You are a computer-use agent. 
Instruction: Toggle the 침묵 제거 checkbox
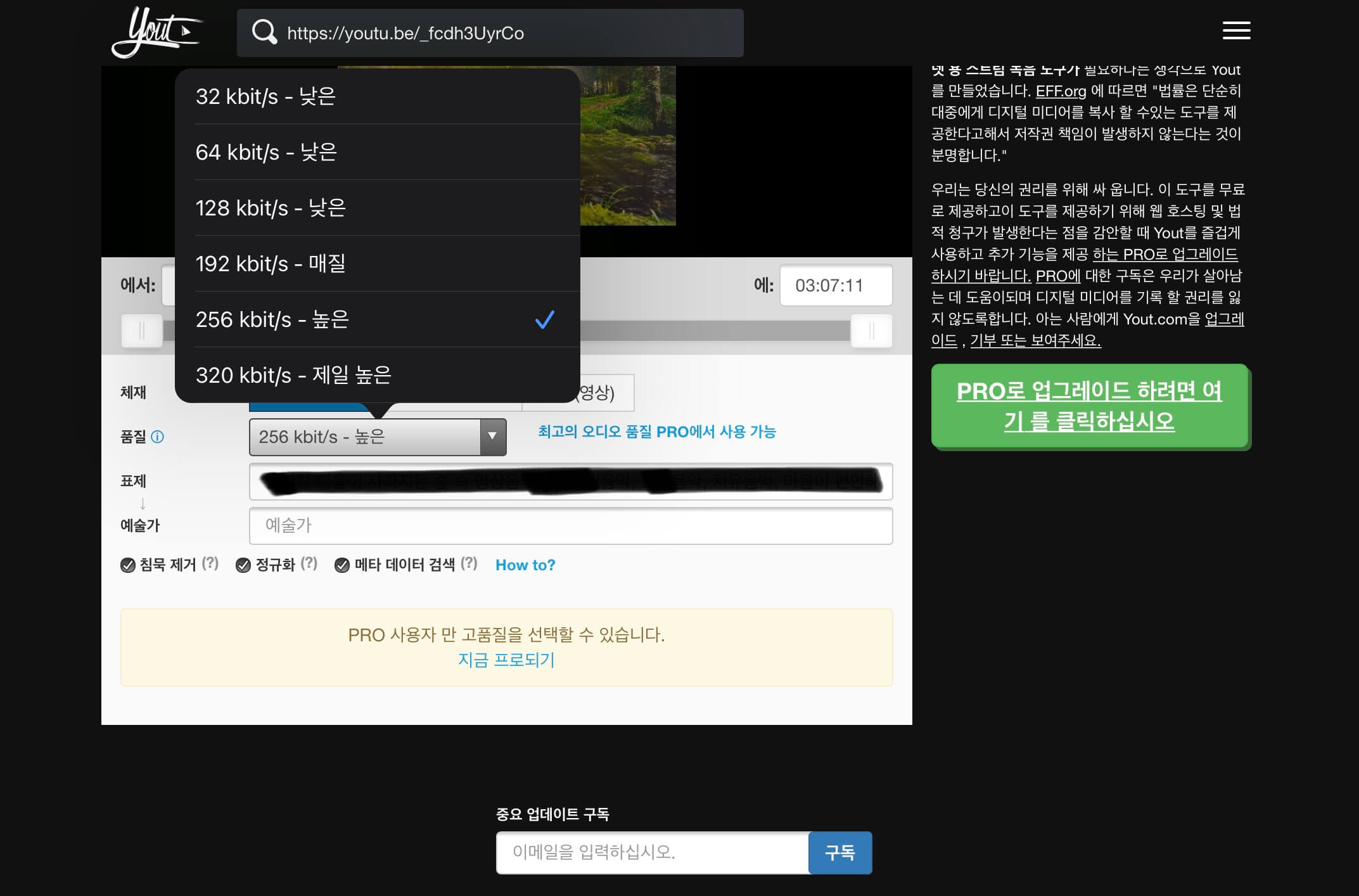click(128, 565)
